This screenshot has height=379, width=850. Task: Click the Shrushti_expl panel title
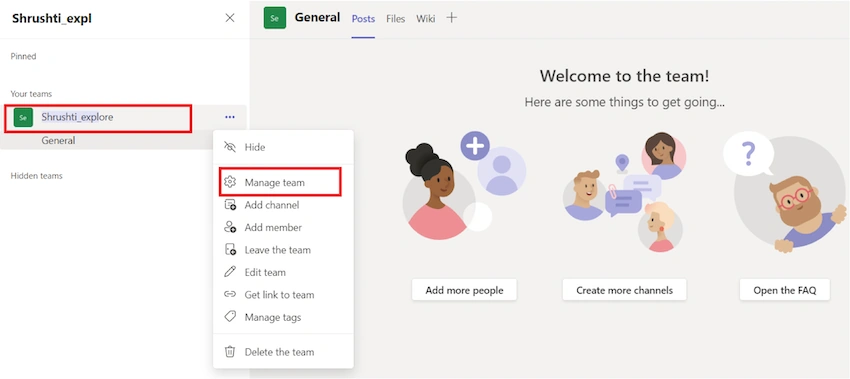click(x=52, y=18)
